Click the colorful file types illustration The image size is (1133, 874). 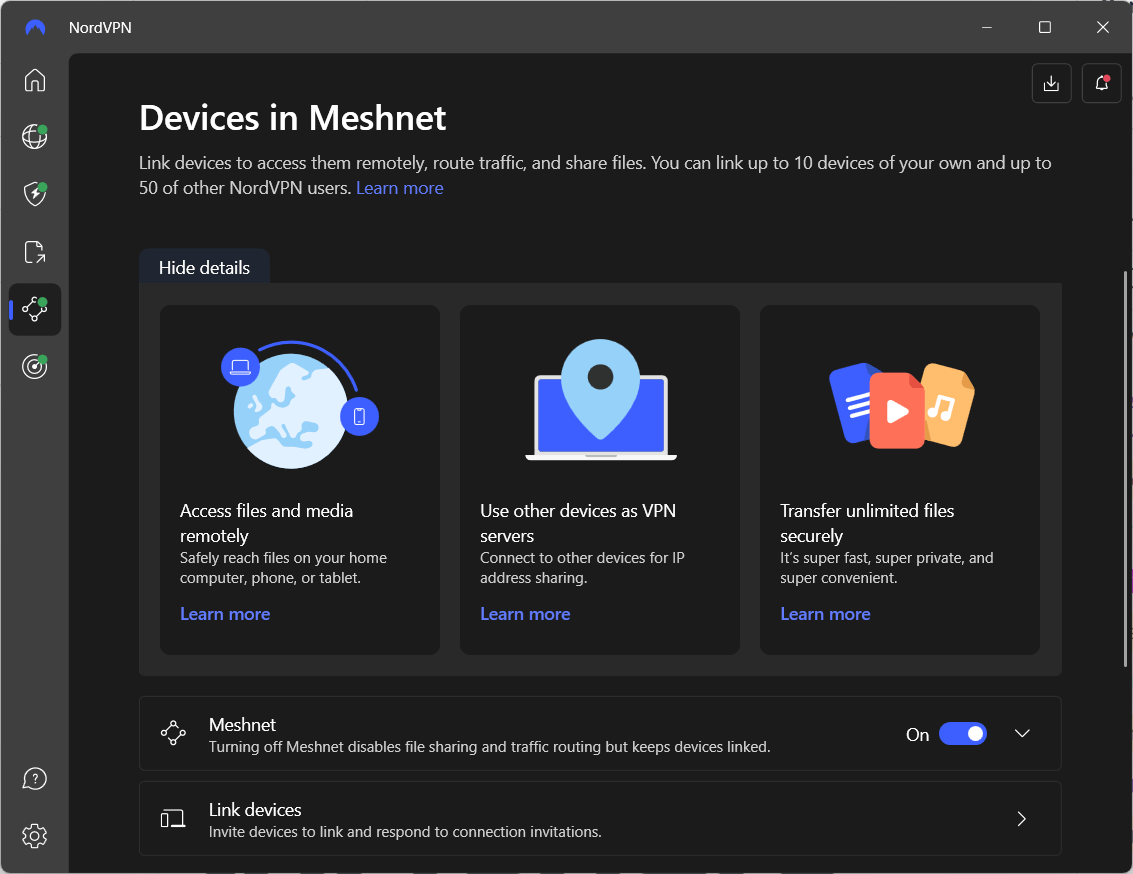tap(901, 405)
